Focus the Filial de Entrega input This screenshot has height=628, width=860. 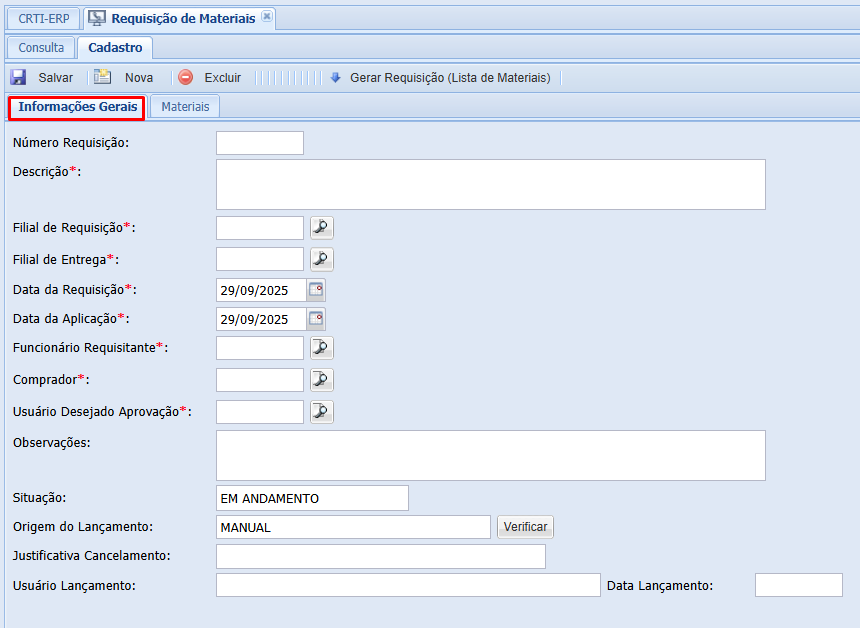click(260, 259)
